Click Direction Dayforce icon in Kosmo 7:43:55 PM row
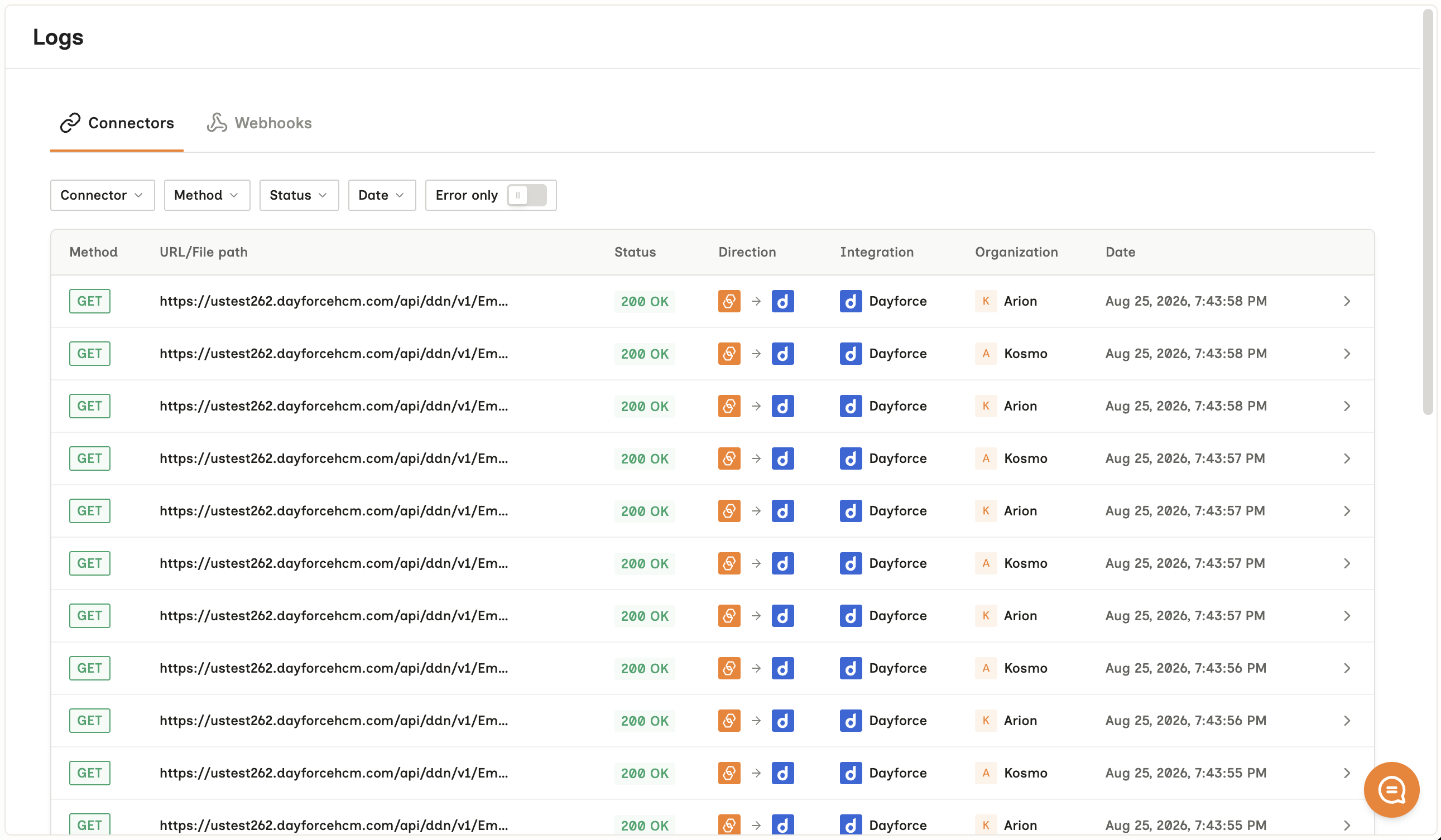Screen dimensions: 1441x840 click(783, 774)
